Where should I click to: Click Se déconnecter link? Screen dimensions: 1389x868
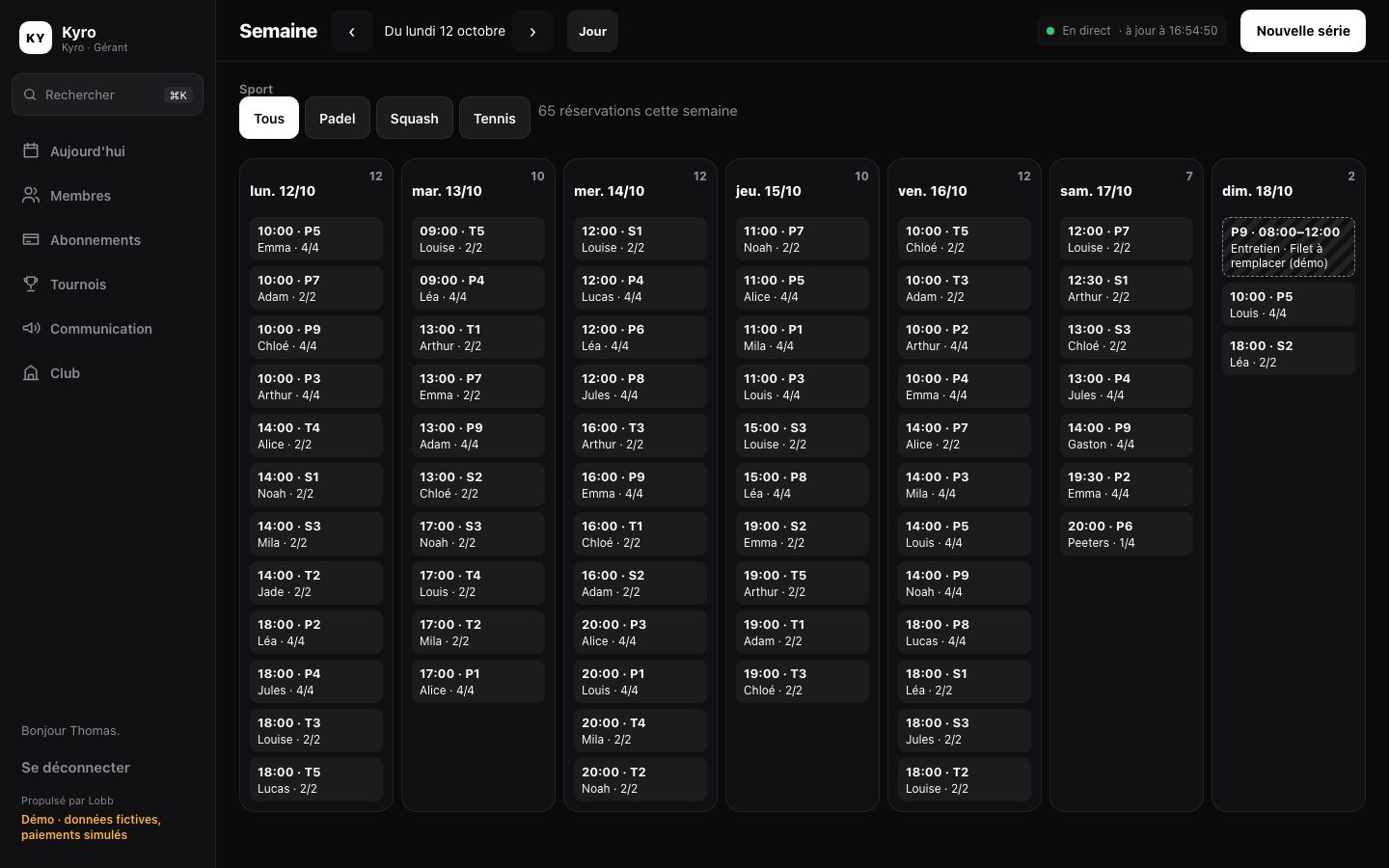click(x=75, y=768)
